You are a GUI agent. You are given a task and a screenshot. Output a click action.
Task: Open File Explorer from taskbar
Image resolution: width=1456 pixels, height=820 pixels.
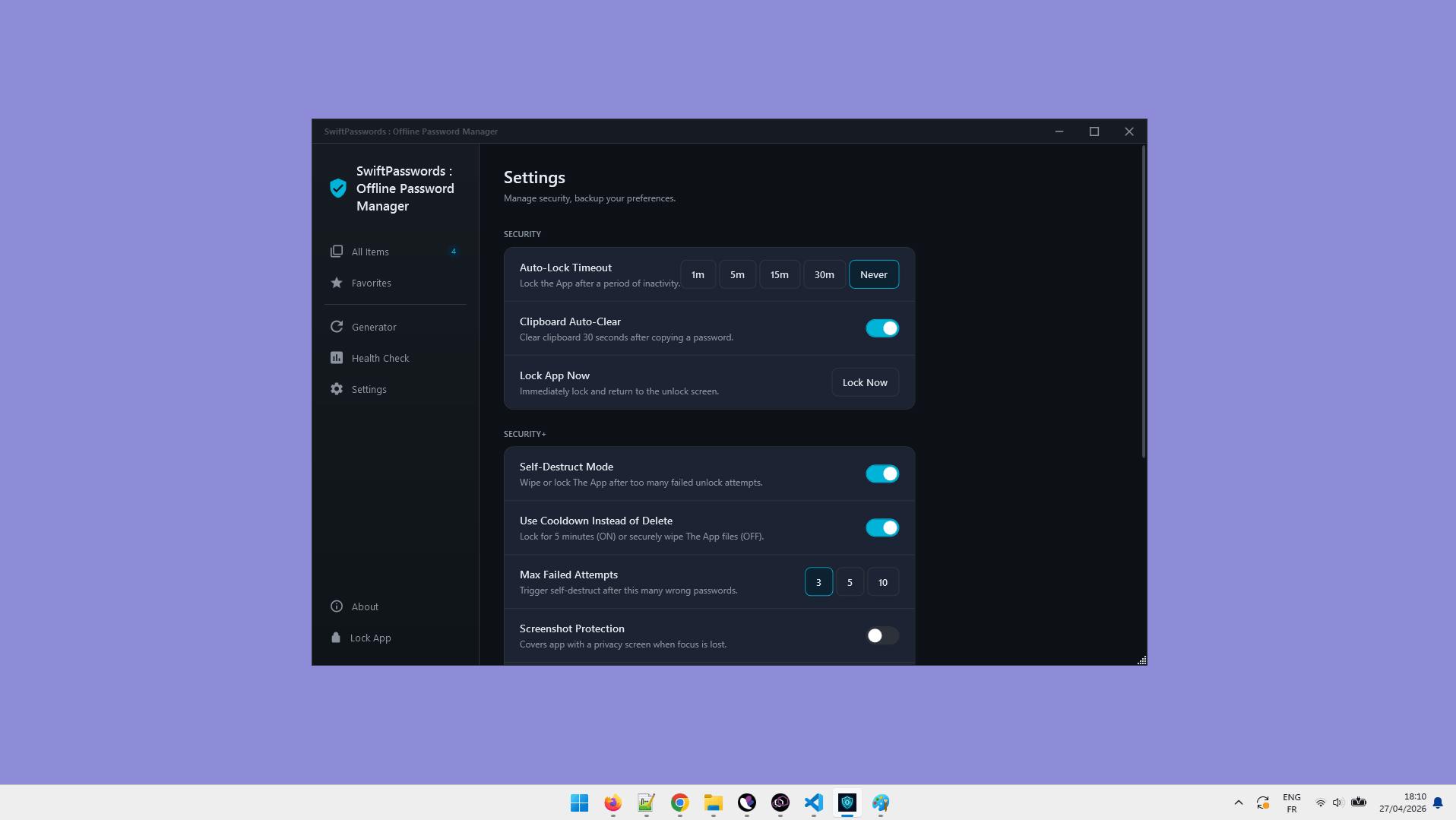tap(713, 803)
